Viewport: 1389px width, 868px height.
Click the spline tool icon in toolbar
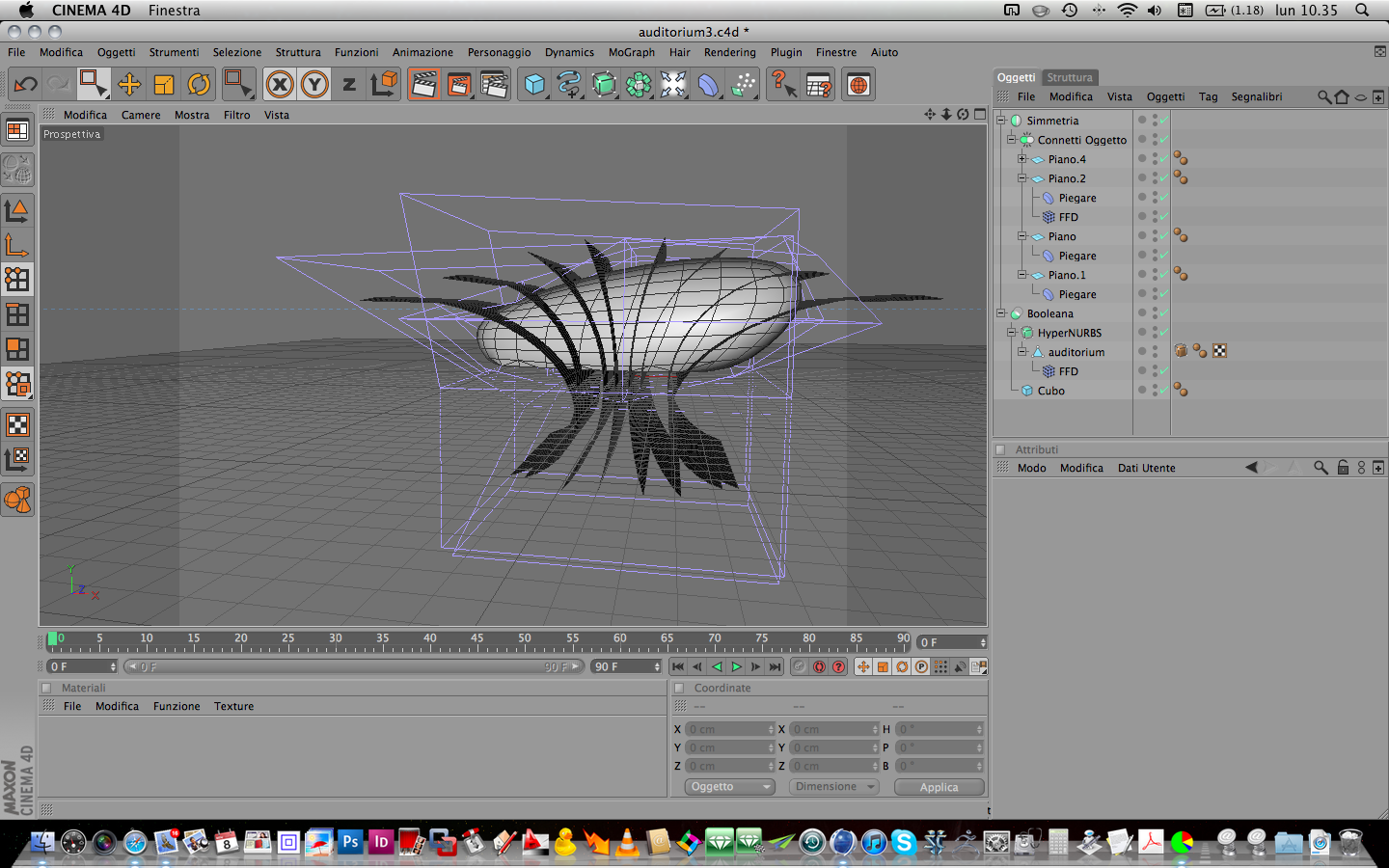coord(568,85)
